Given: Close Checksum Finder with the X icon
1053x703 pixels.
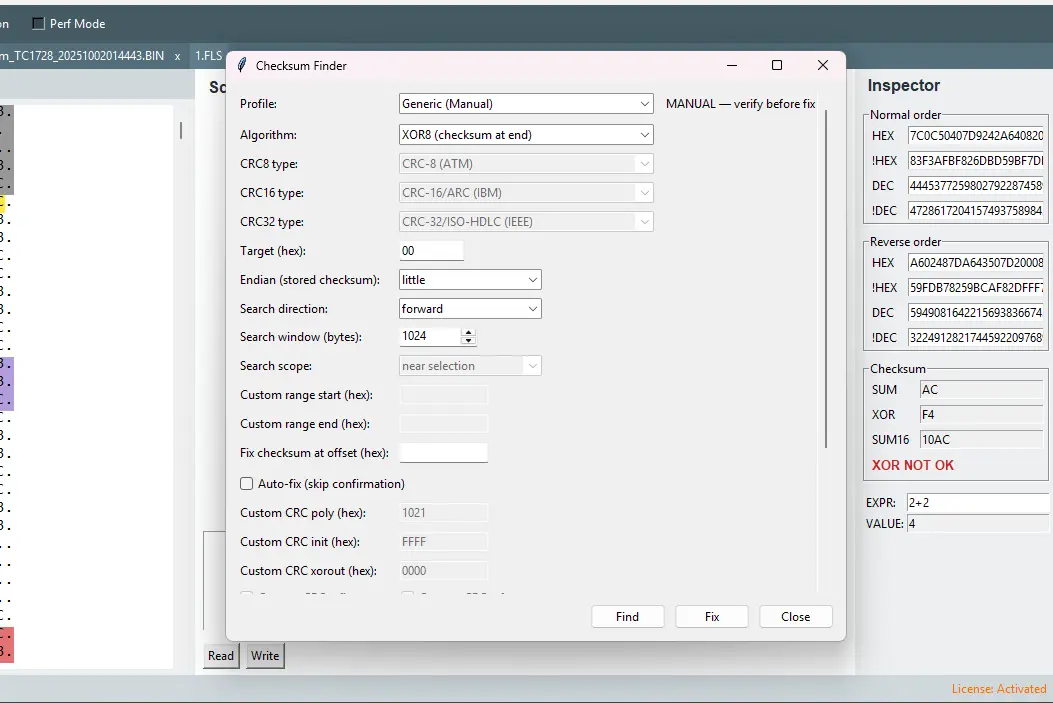Looking at the screenshot, I should point(823,65).
